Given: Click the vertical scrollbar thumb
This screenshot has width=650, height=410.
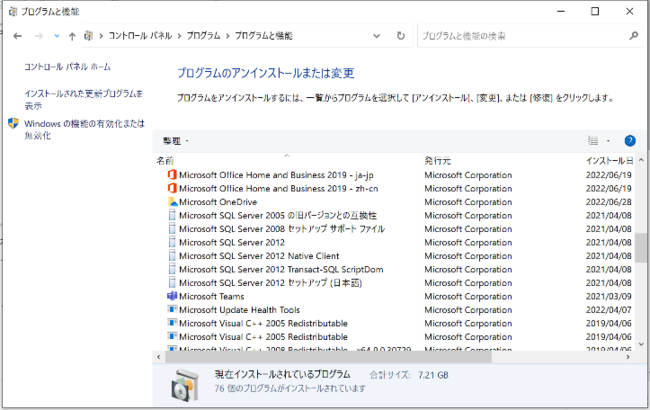Looking at the screenshot, I should click(641, 247).
